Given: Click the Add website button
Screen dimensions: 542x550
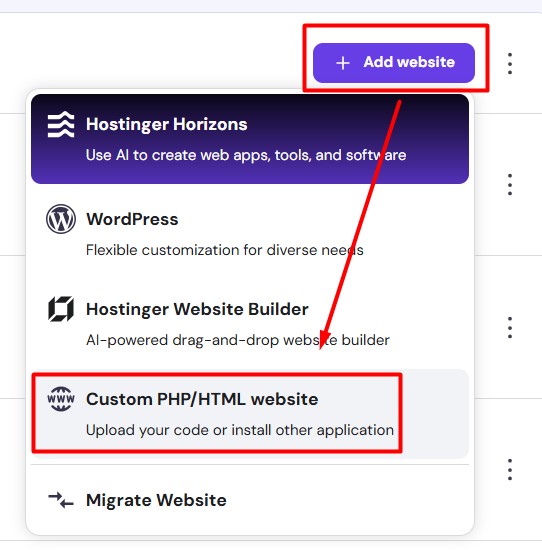Looking at the screenshot, I should click(x=394, y=63).
